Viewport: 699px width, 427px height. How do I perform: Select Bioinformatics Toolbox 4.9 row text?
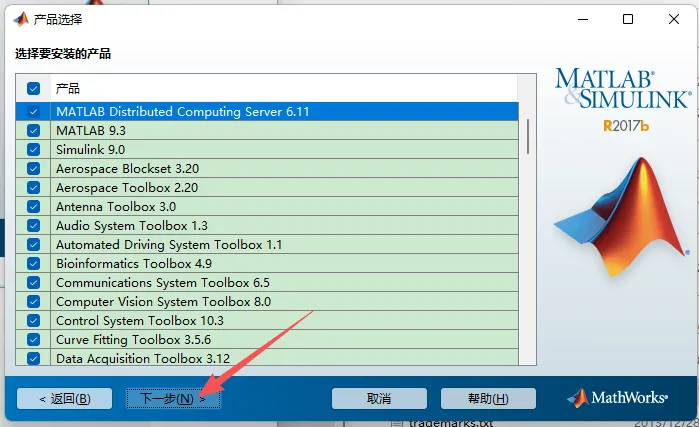[x=134, y=264]
